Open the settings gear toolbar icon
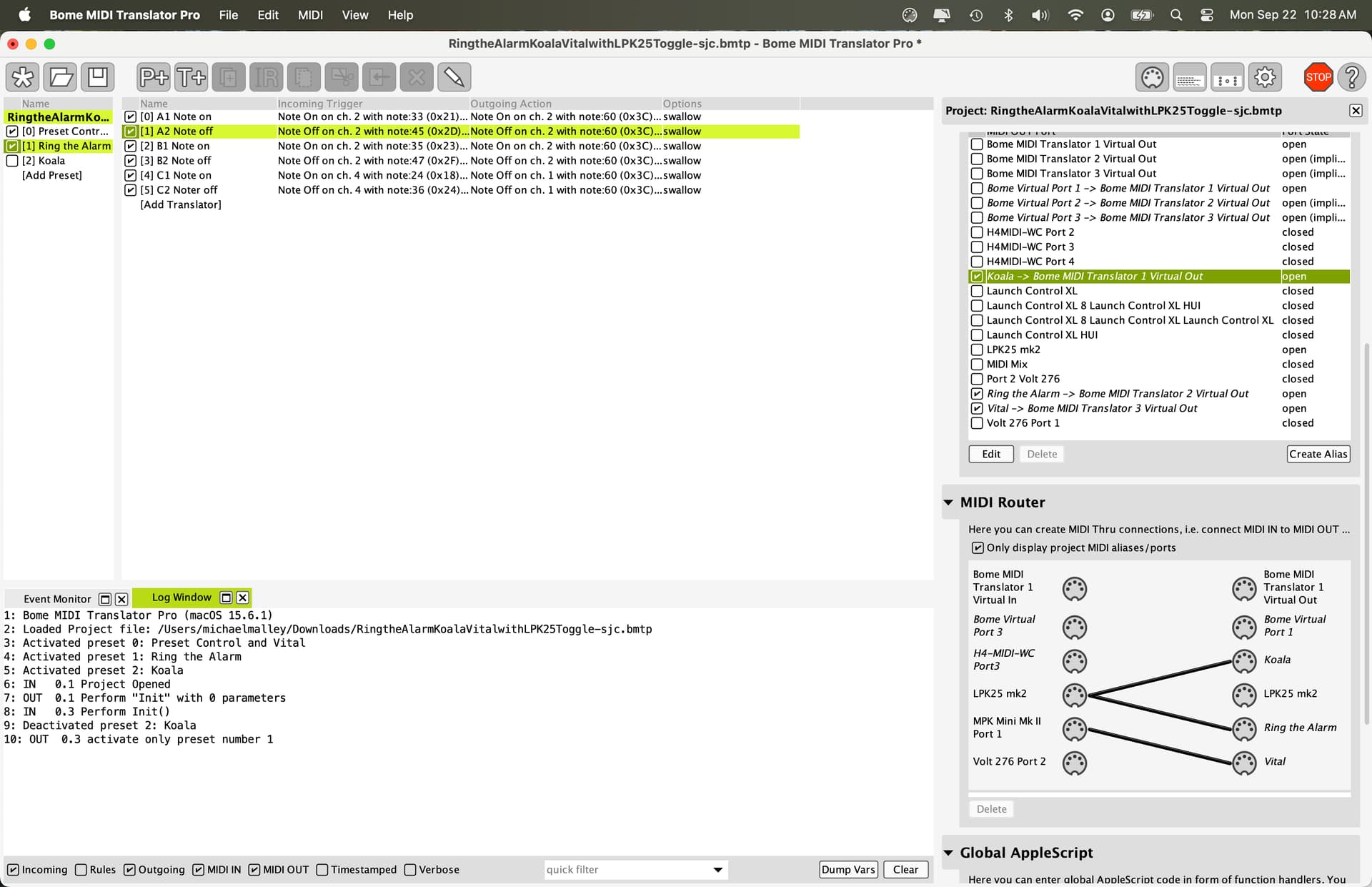Viewport: 1372px width, 887px height. (1265, 77)
